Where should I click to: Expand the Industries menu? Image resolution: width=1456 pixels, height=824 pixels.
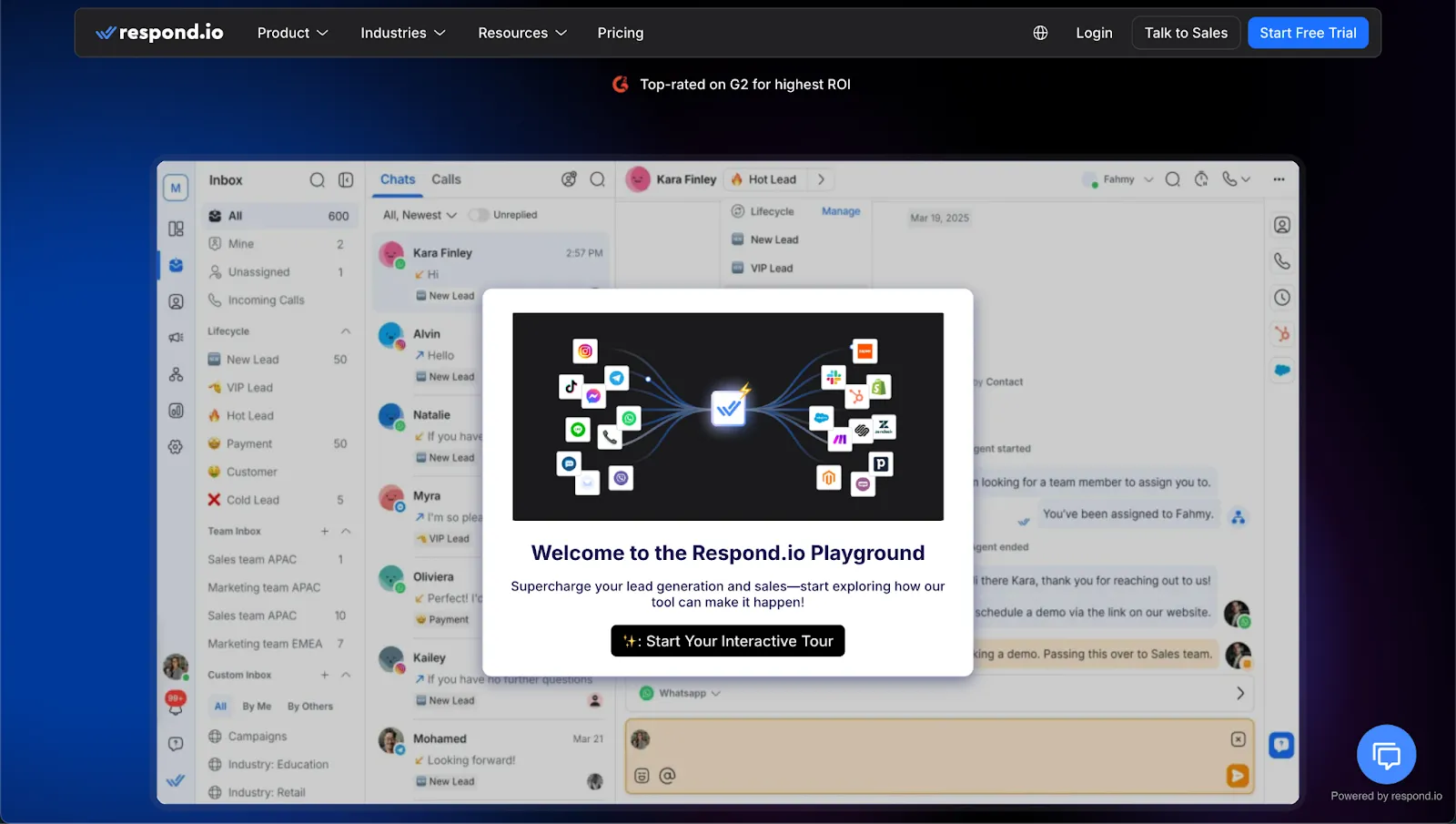point(403,33)
